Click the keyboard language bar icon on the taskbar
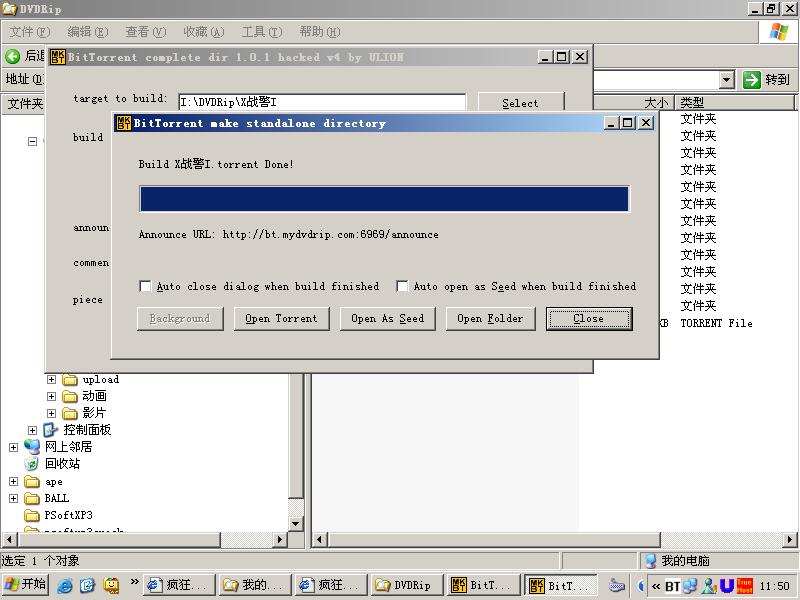The height and width of the screenshot is (600, 800). tap(617, 586)
